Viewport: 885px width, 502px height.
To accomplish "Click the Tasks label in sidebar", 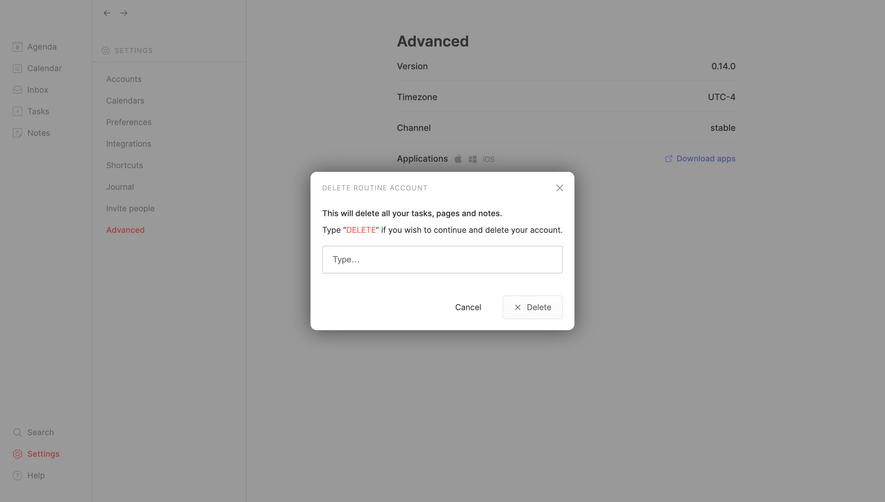I will (38, 111).
